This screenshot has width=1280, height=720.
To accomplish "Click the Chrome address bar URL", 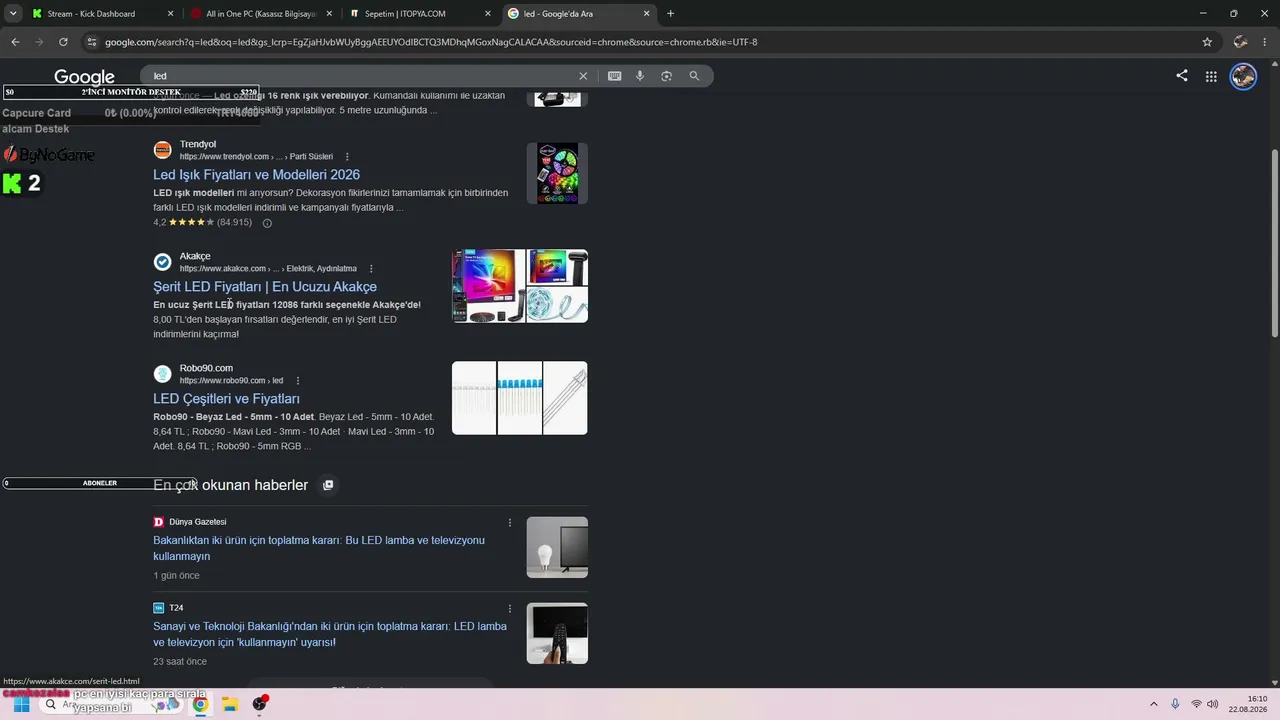I will coord(431,42).
